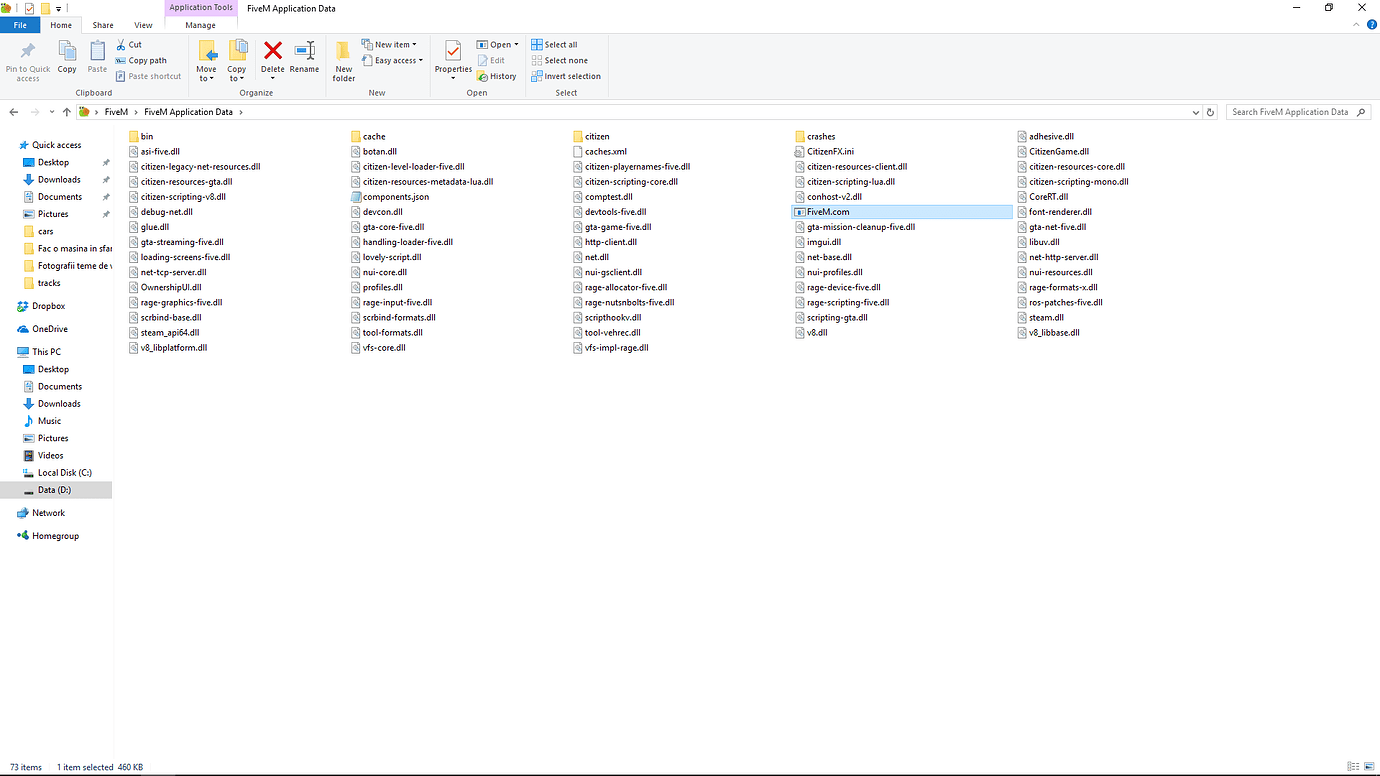Click the Rename icon
Viewport: 1380px width, 776px height.
(x=304, y=58)
